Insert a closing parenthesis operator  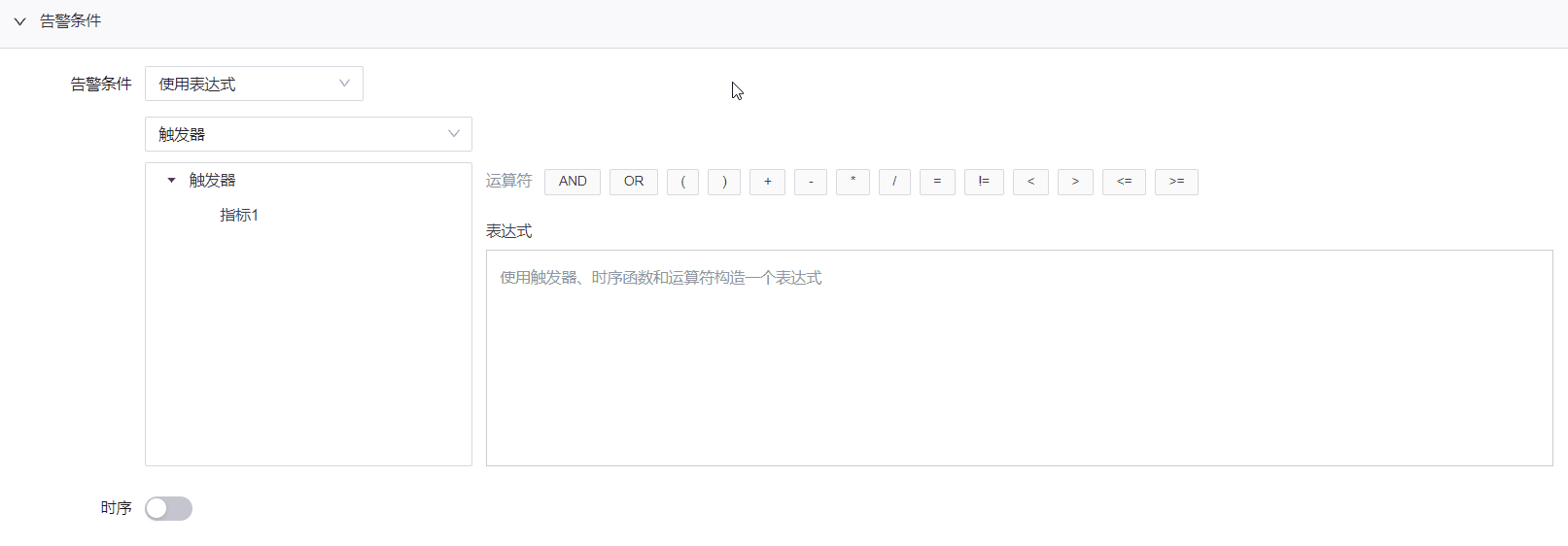(x=724, y=182)
